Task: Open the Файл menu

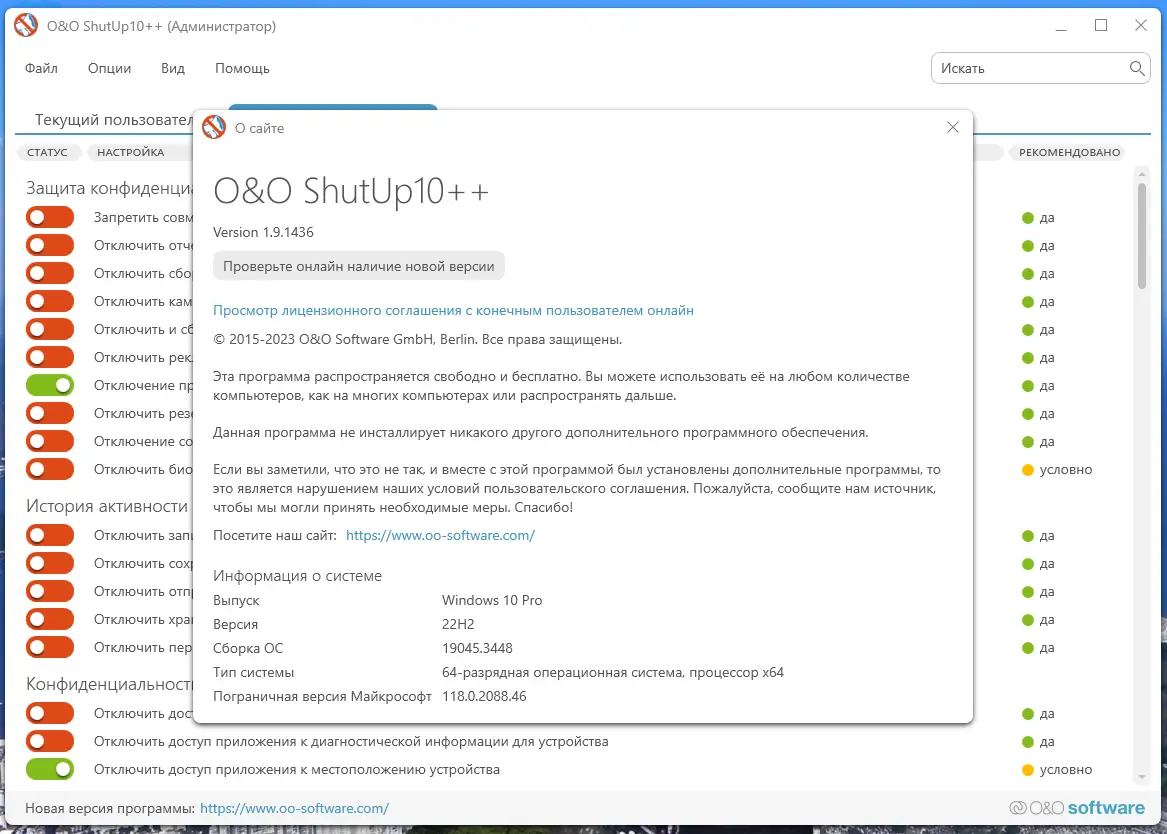Action: coord(41,68)
